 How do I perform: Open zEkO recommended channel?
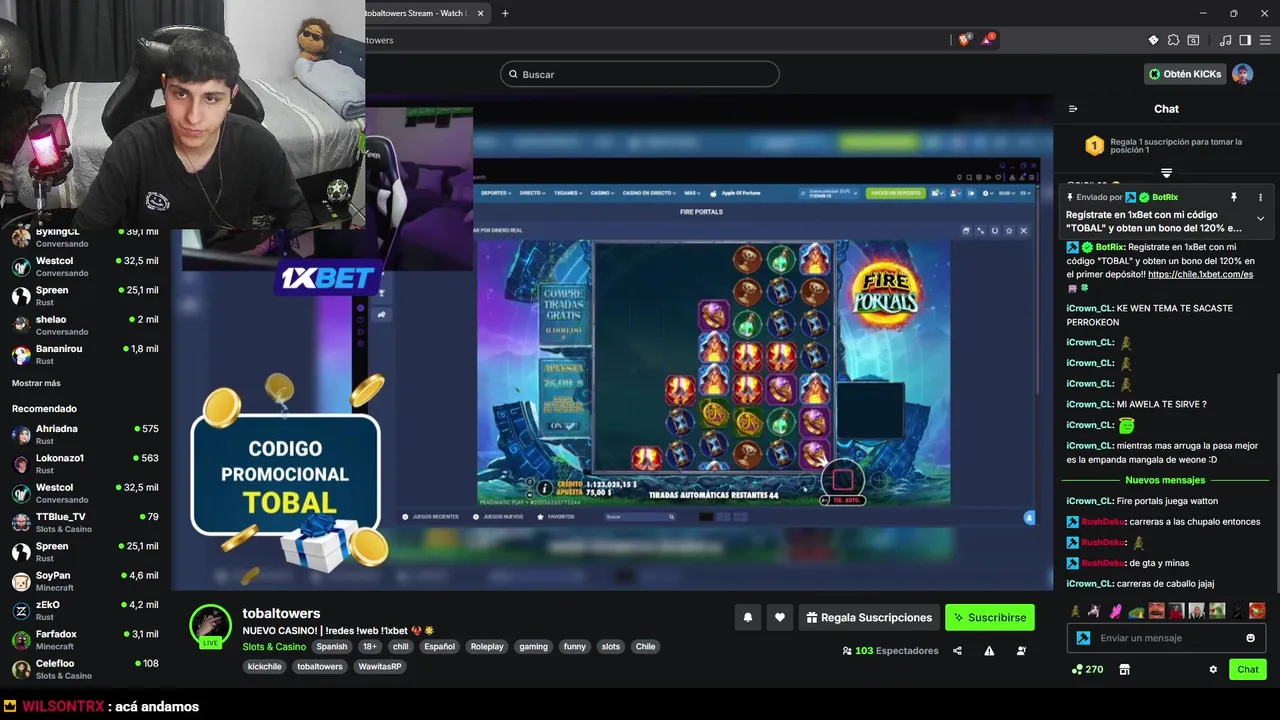(x=85, y=610)
